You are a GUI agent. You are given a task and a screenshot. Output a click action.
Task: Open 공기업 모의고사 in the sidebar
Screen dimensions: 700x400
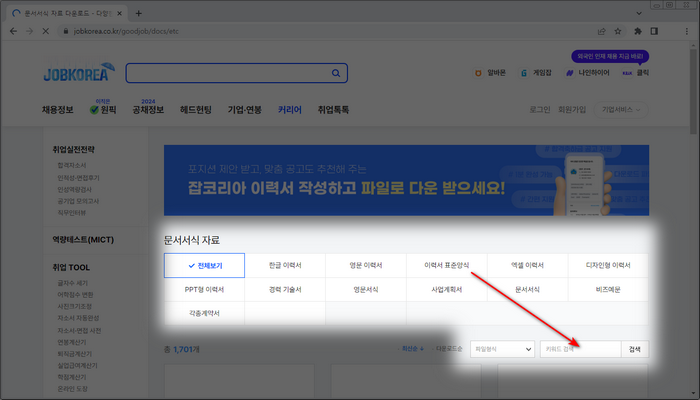(x=78, y=201)
